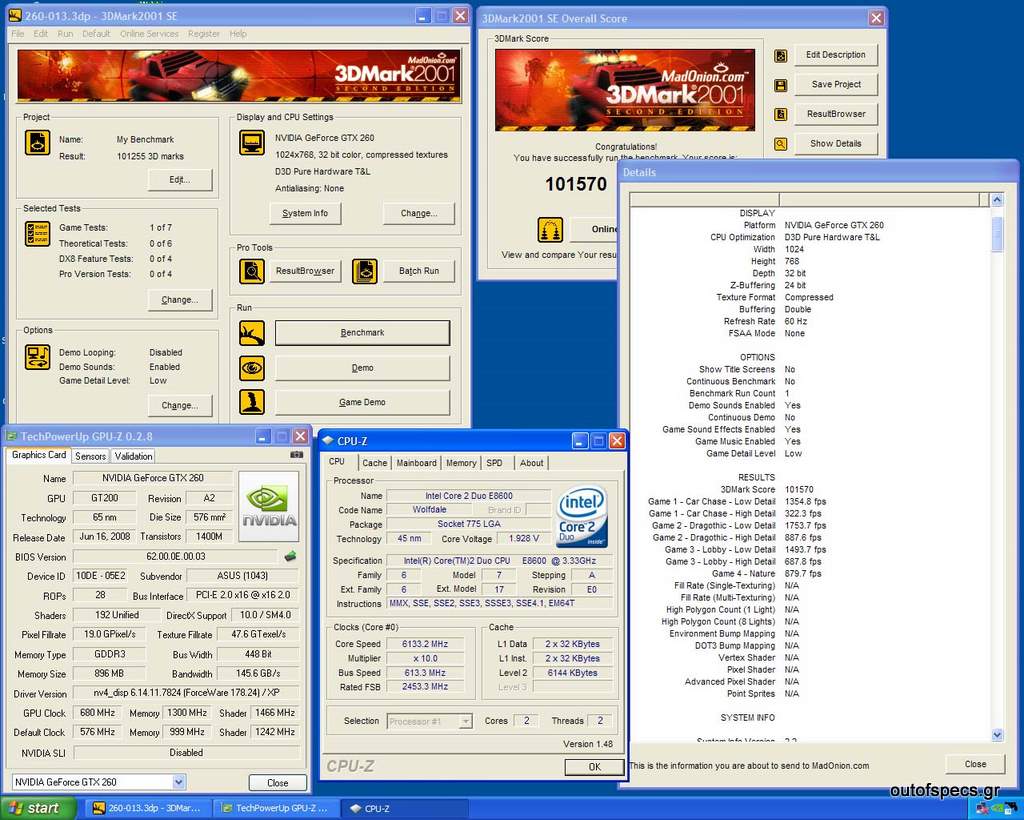Click the System Info button
Viewport: 1024px width, 820px height.
tap(305, 213)
